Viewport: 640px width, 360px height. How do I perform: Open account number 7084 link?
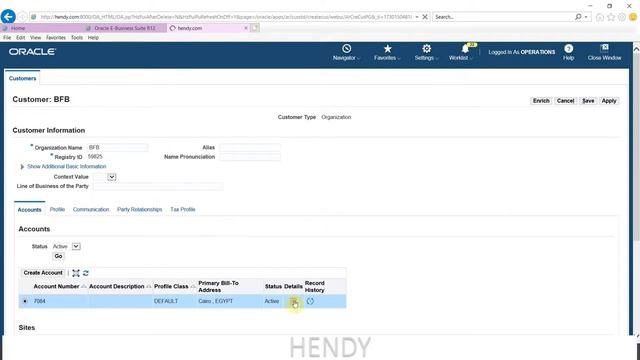[x=40, y=301]
